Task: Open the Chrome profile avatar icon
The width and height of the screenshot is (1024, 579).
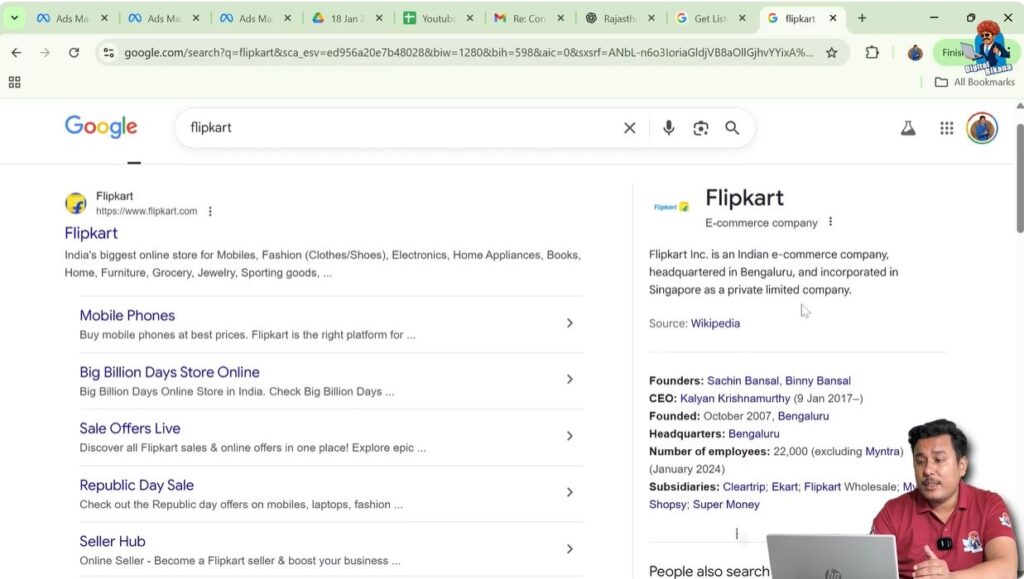Action: pyautogui.click(x=915, y=51)
